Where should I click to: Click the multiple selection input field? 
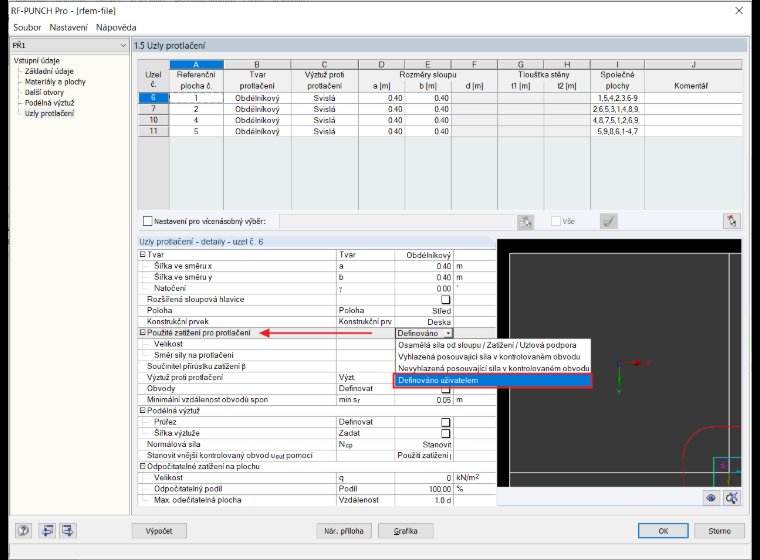point(396,221)
